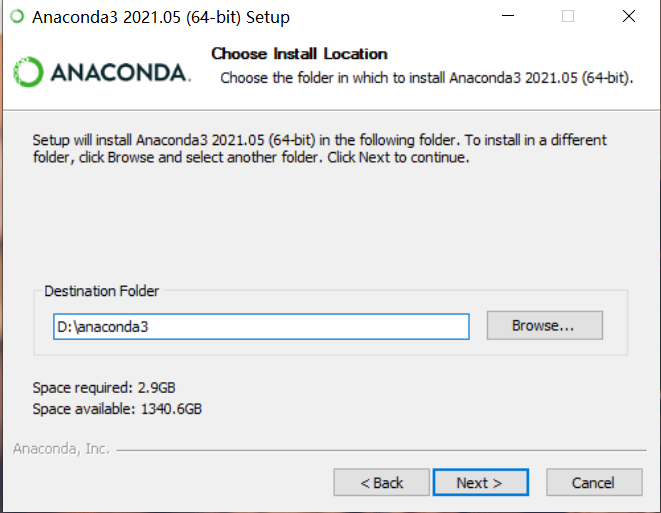Viewport: 661px width, 513px height.
Task: Click the header subtitle about choosing the folder
Action: 426,77
